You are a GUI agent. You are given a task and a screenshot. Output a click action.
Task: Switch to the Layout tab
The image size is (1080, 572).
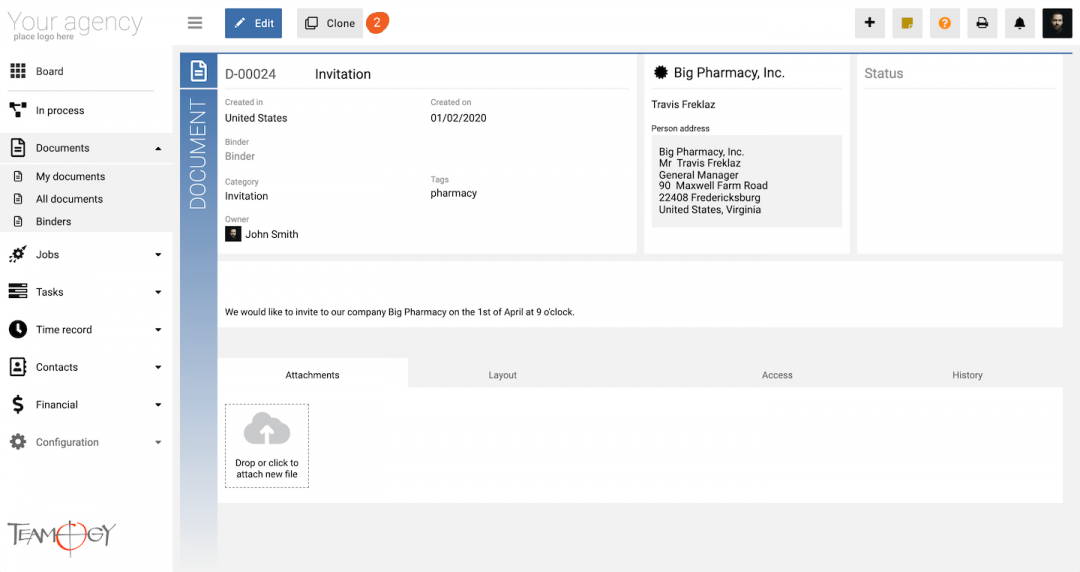502,375
